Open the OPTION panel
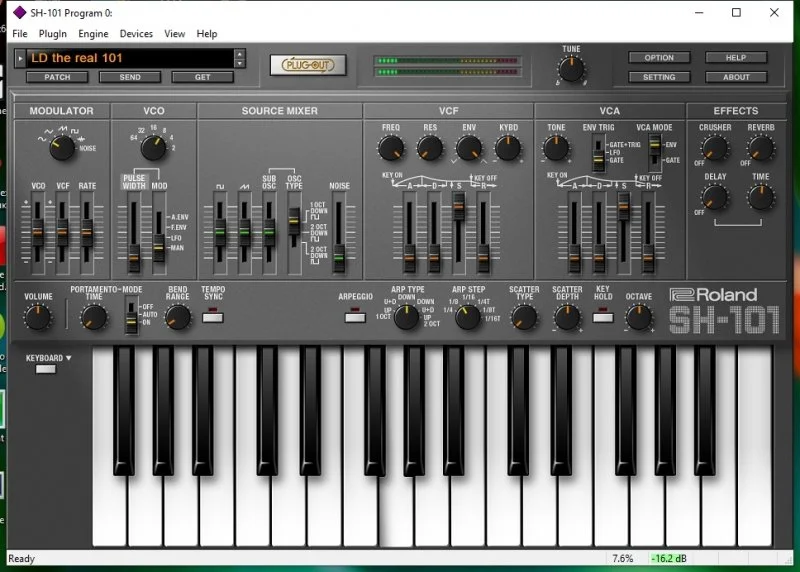 click(659, 58)
